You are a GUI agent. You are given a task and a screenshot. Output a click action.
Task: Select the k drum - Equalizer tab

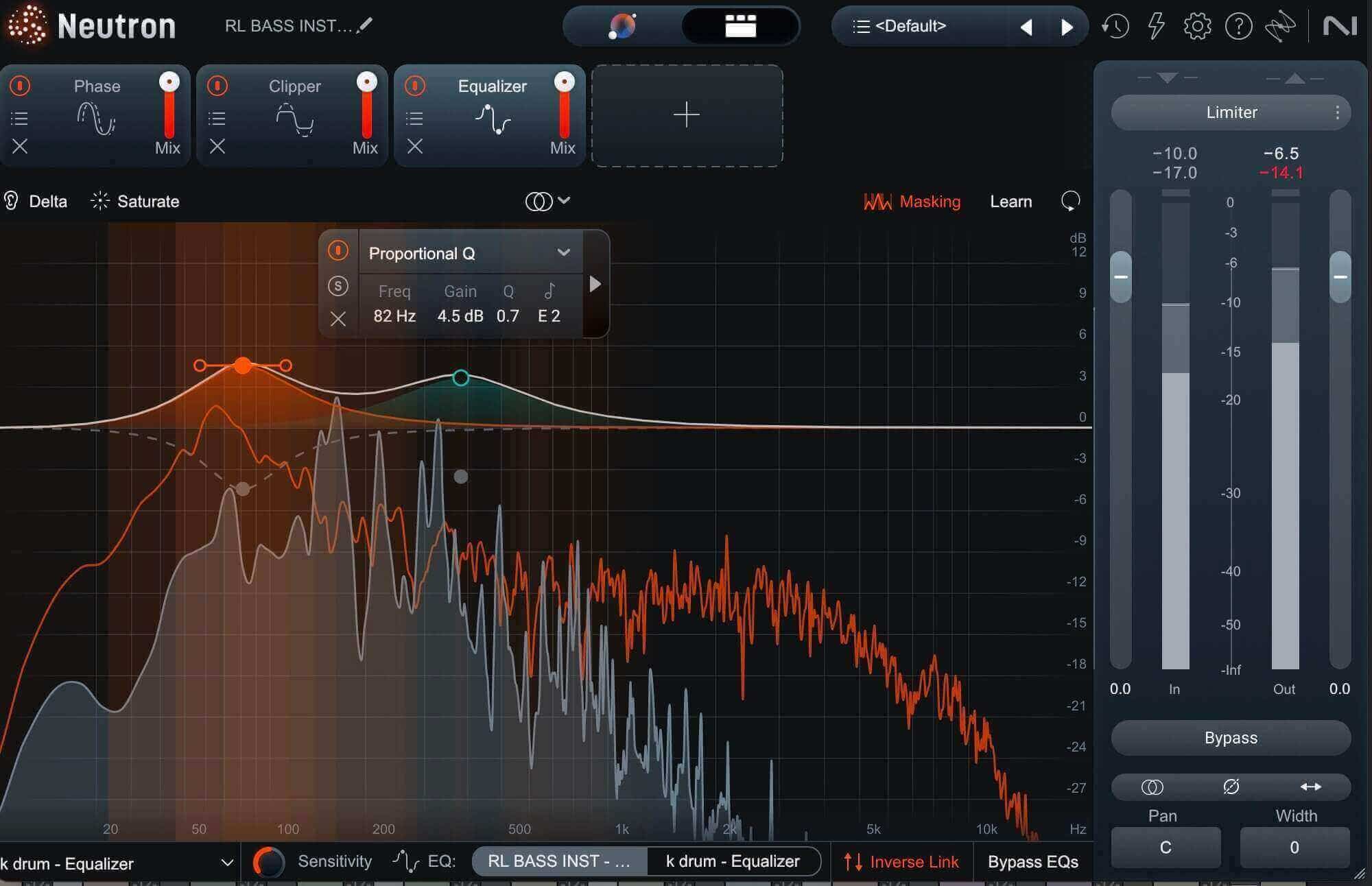(733, 861)
